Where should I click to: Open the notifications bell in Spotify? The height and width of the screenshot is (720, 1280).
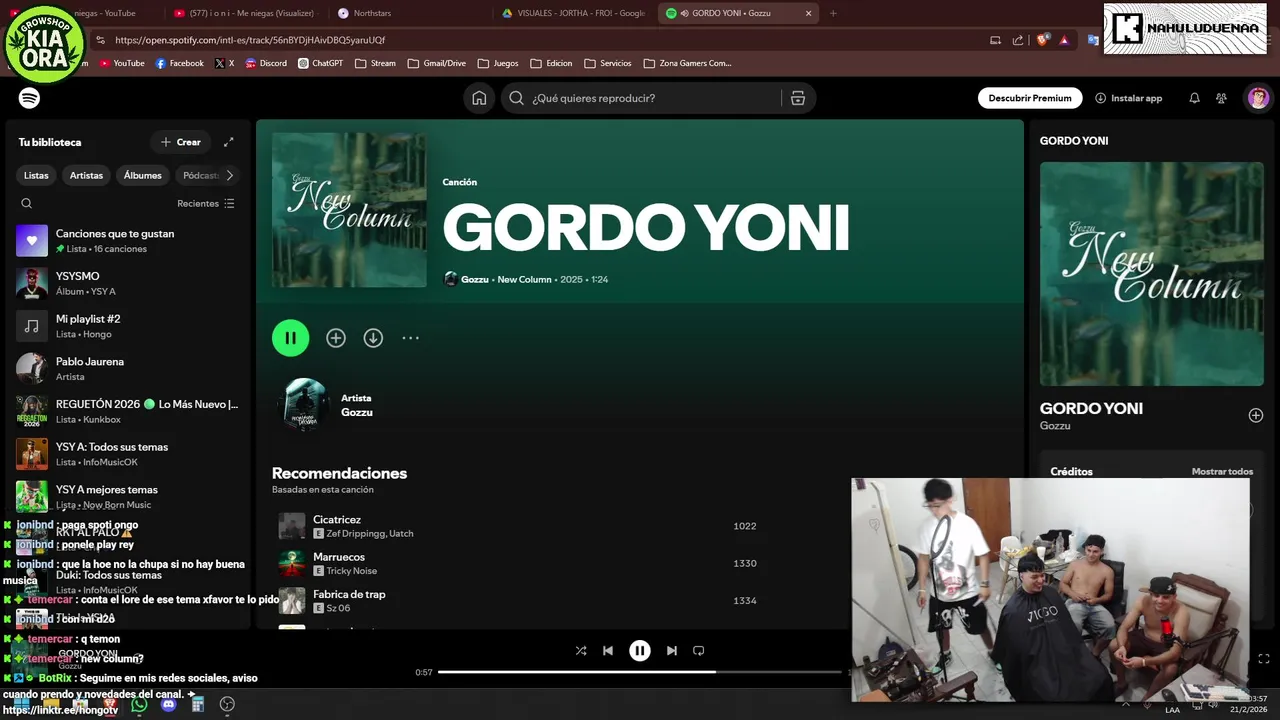point(1194,98)
